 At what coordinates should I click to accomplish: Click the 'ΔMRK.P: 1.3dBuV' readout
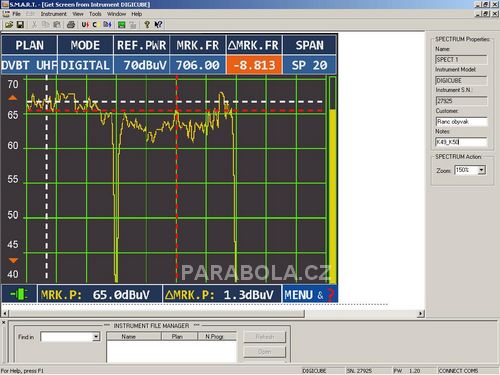point(222,294)
